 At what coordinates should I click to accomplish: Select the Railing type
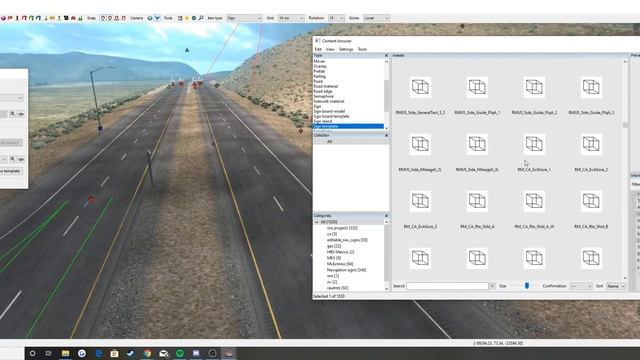coord(319,76)
